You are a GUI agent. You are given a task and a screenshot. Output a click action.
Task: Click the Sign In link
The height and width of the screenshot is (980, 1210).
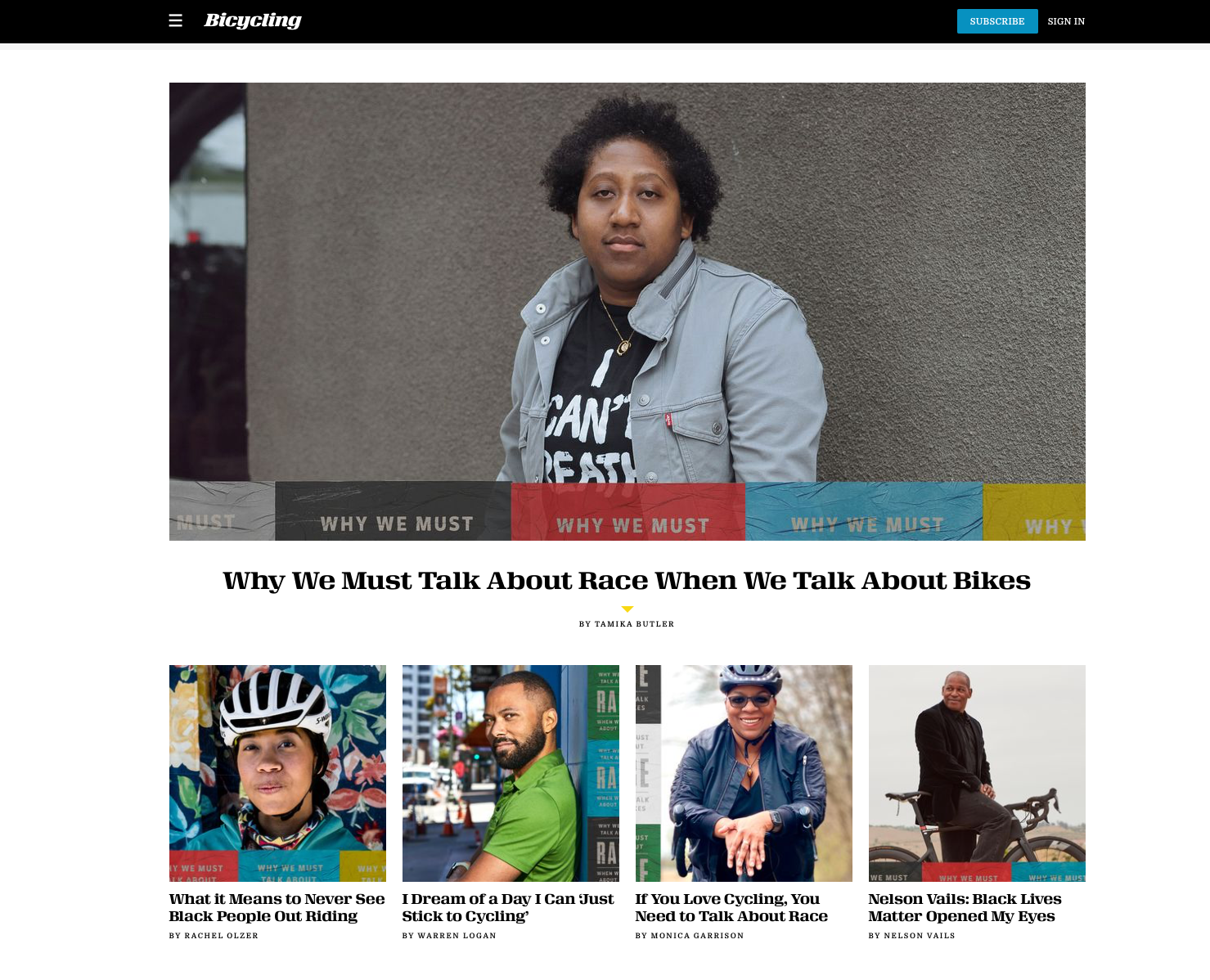(x=1066, y=21)
